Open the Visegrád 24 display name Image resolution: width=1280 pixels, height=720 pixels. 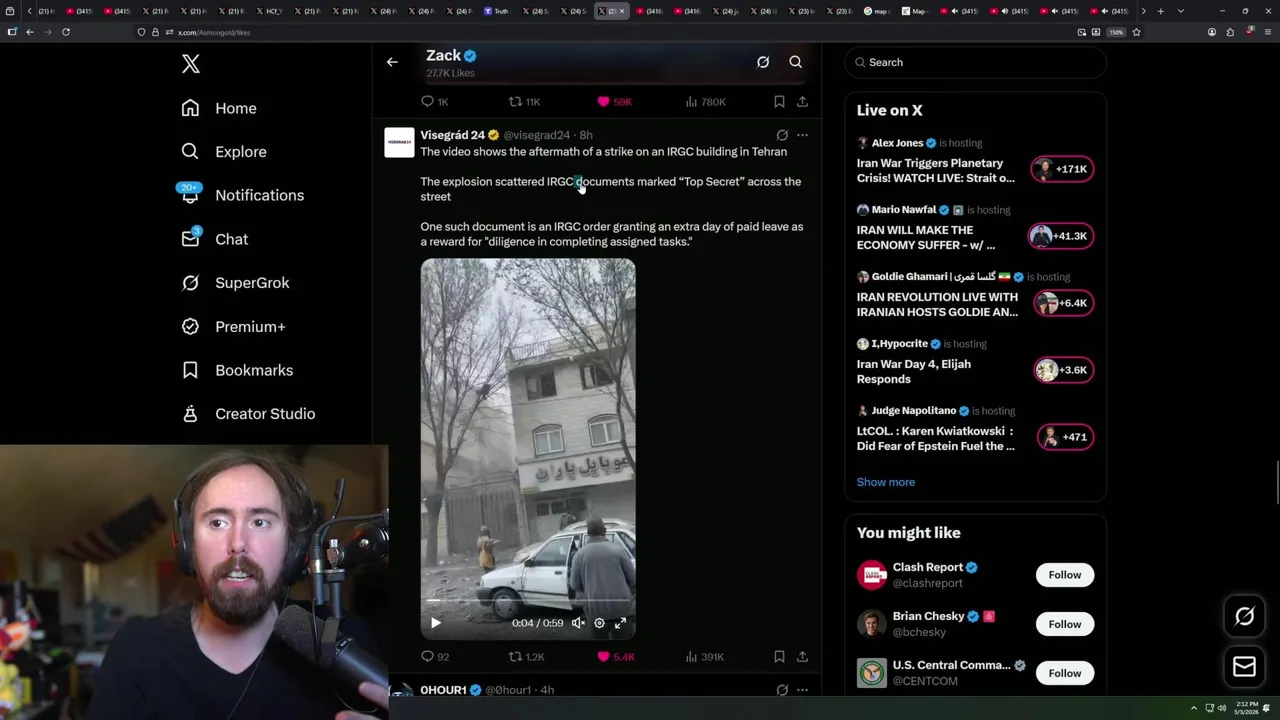pyautogui.click(x=452, y=135)
